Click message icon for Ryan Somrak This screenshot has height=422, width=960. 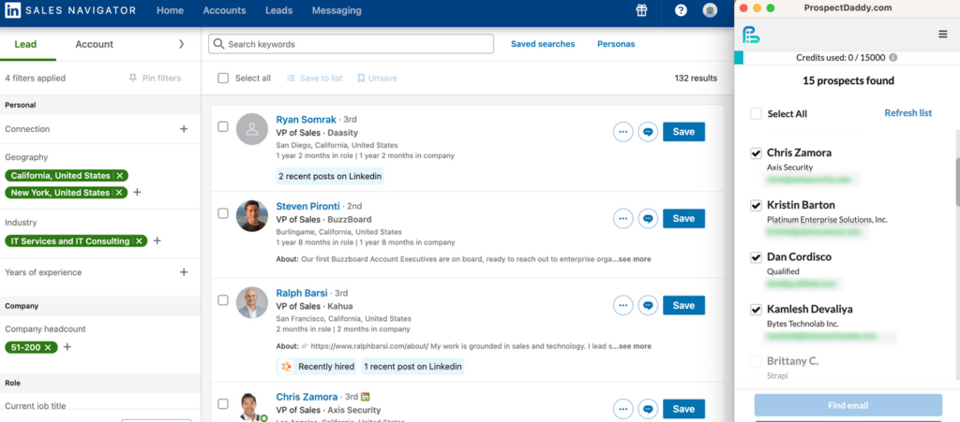pyautogui.click(x=648, y=132)
